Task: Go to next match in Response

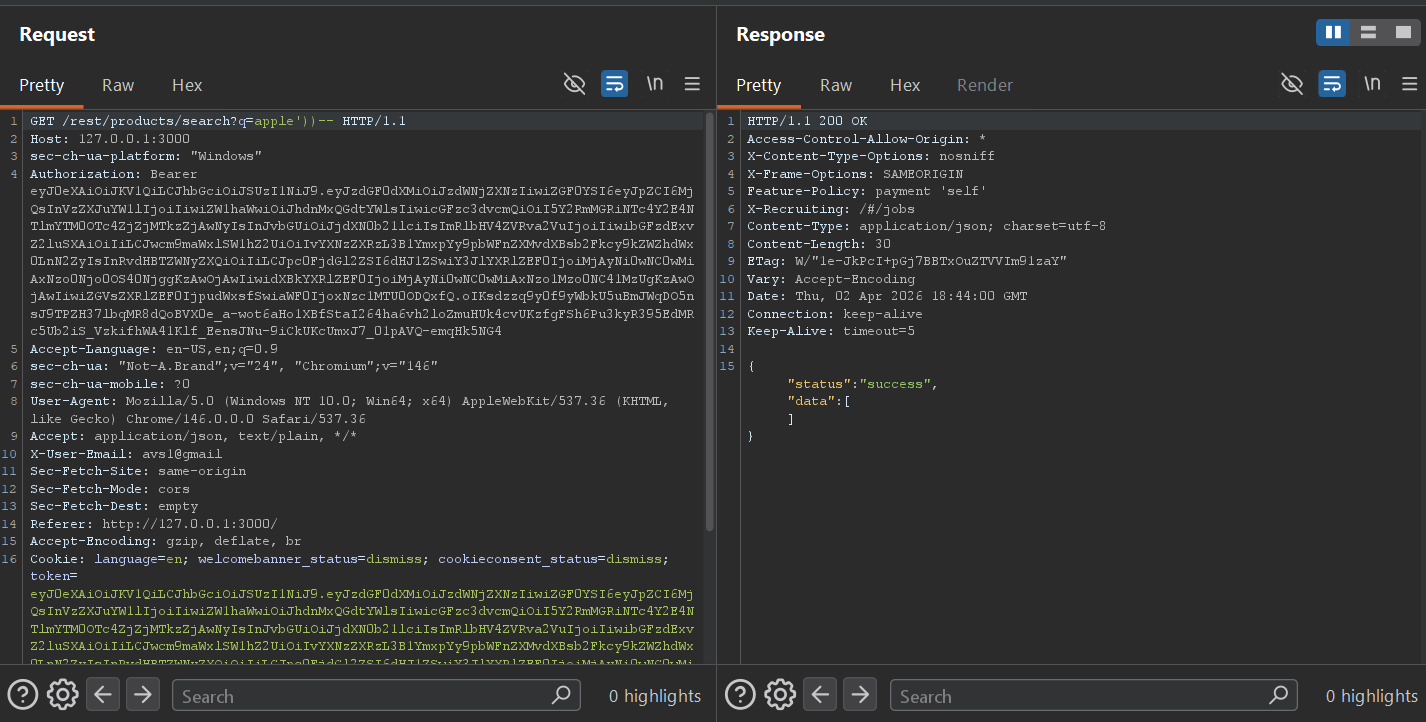Action: coord(860,694)
